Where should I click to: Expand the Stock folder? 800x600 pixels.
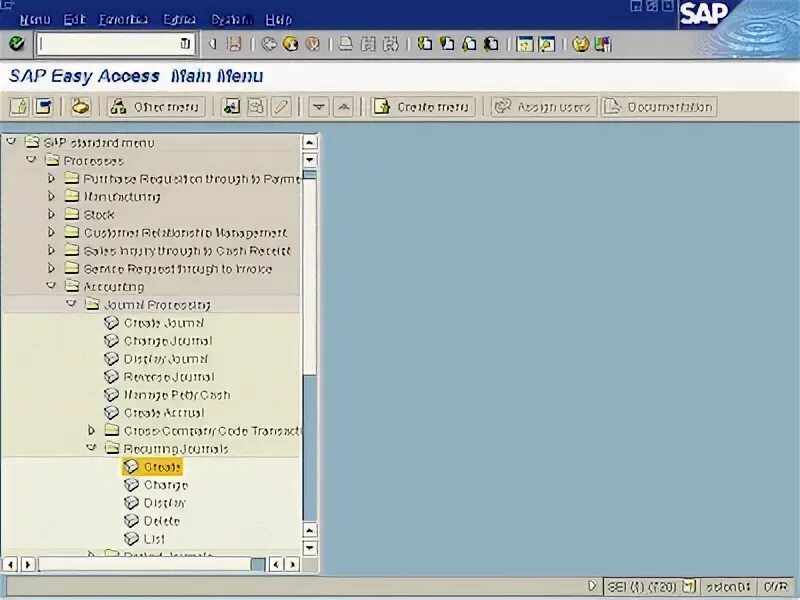[x=51, y=214]
